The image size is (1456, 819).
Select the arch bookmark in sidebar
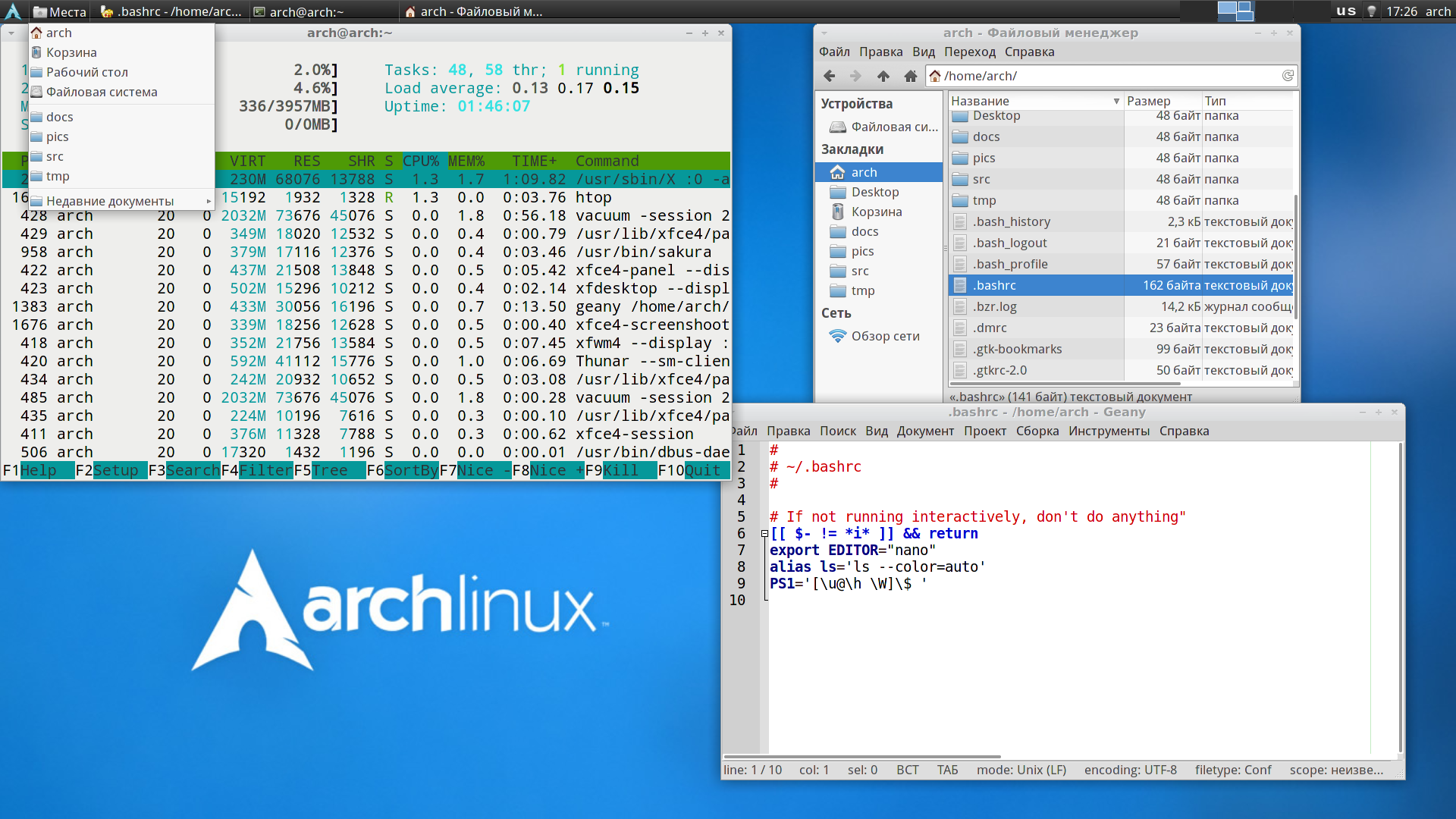coord(878,172)
